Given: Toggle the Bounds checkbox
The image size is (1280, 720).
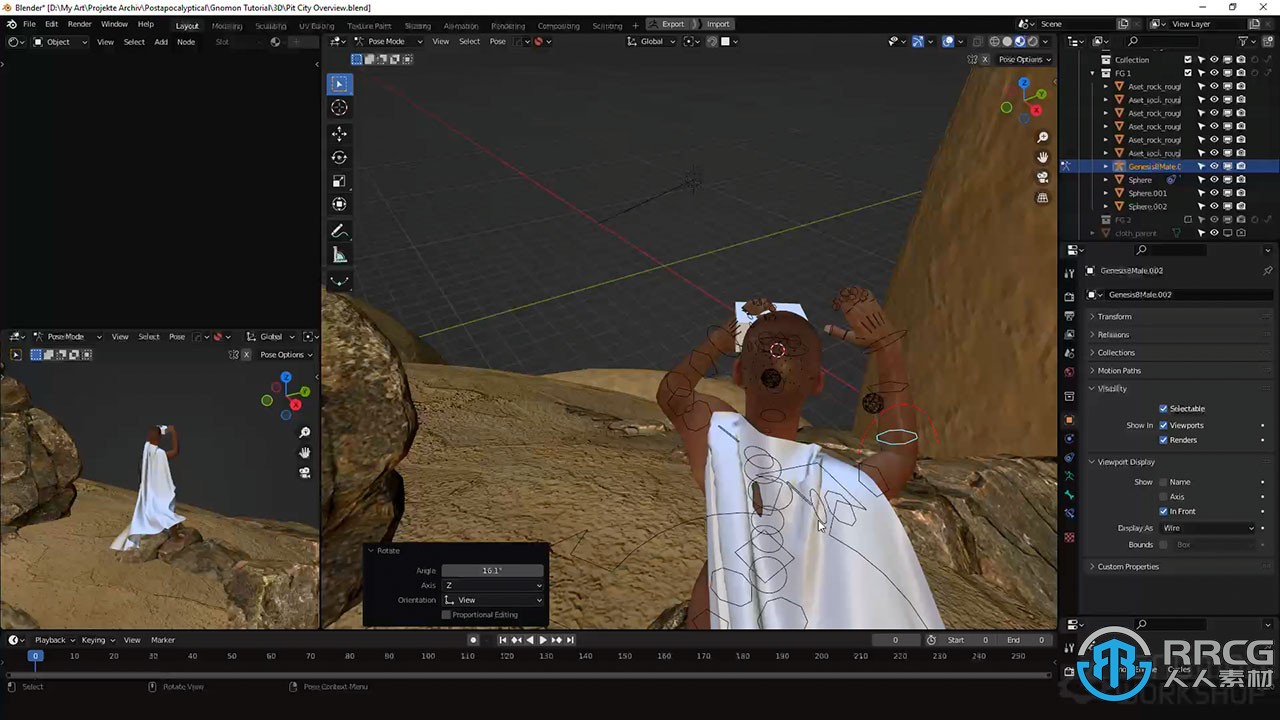Looking at the screenshot, I should point(1163,545).
